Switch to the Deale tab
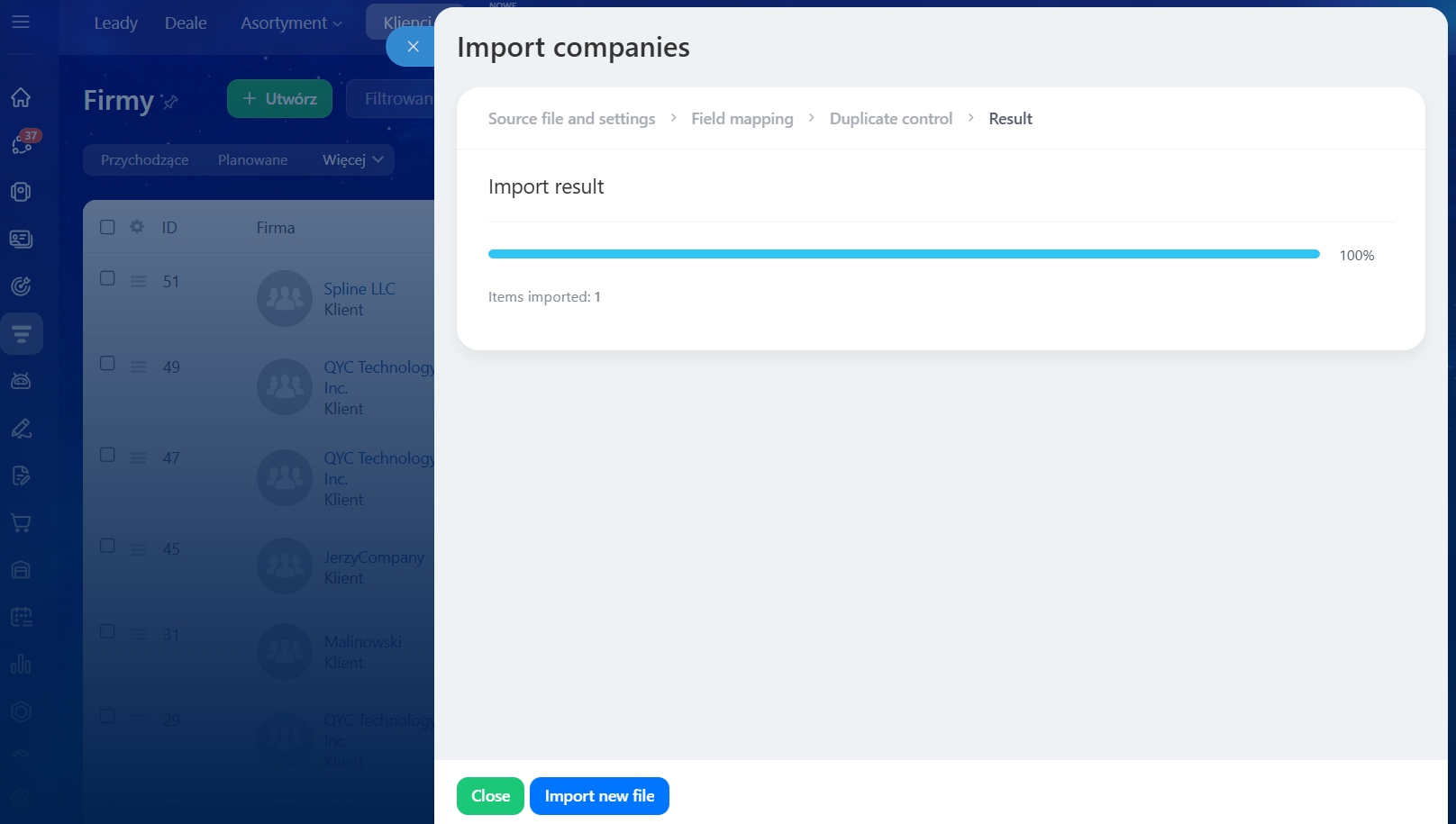Viewport: 1456px width, 824px height. pyautogui.click(x=186, y=23)
